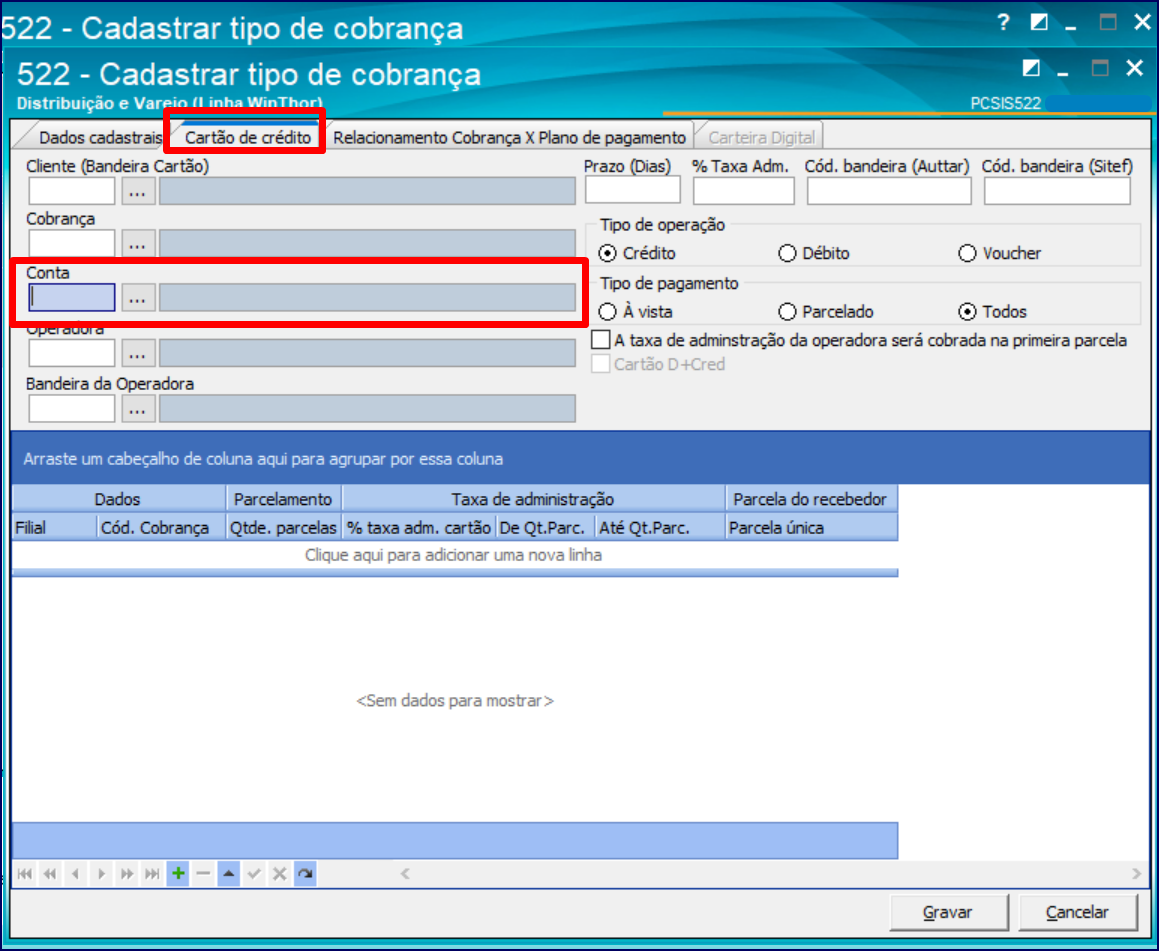Click the Prazo (Dias) input field
This screenshot has width=1159, height=951.
(633, 191)
